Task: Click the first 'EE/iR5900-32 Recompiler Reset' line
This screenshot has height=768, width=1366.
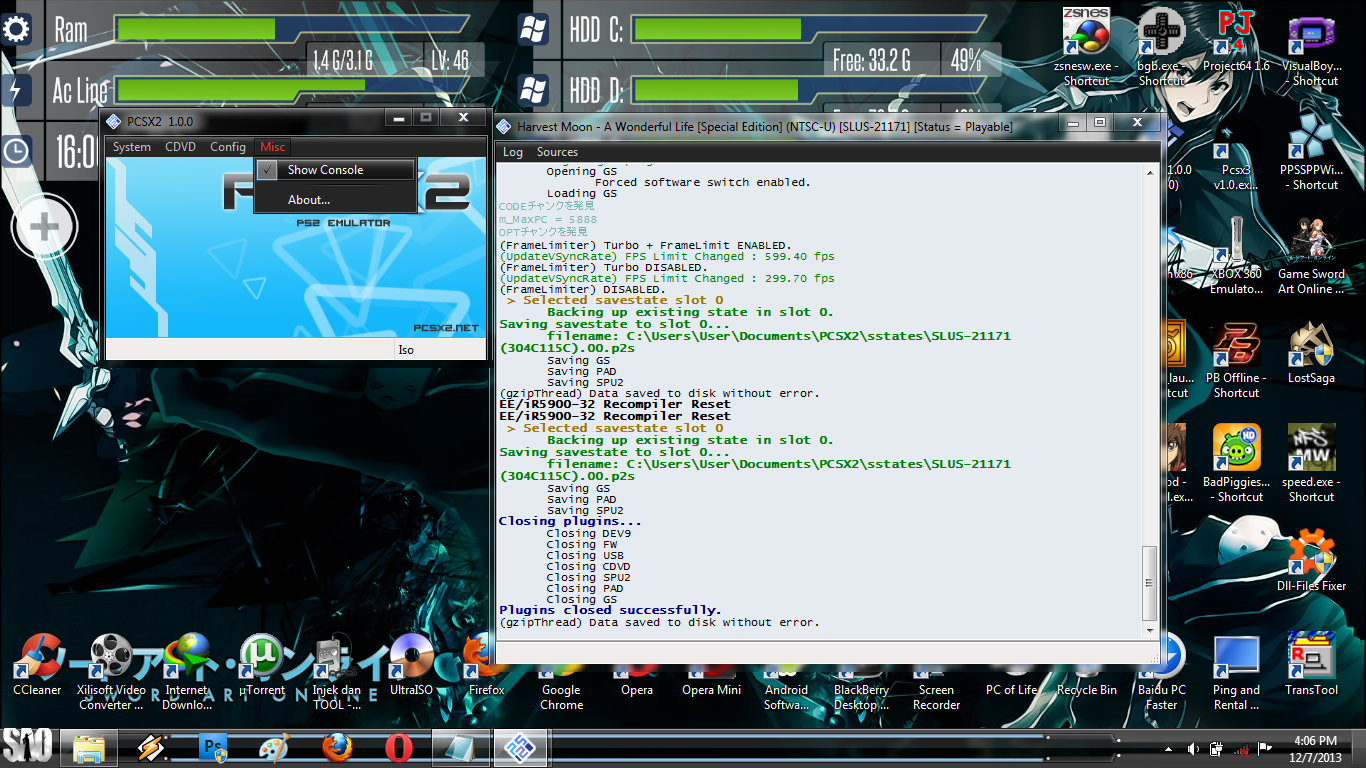Action: (615, 404)
